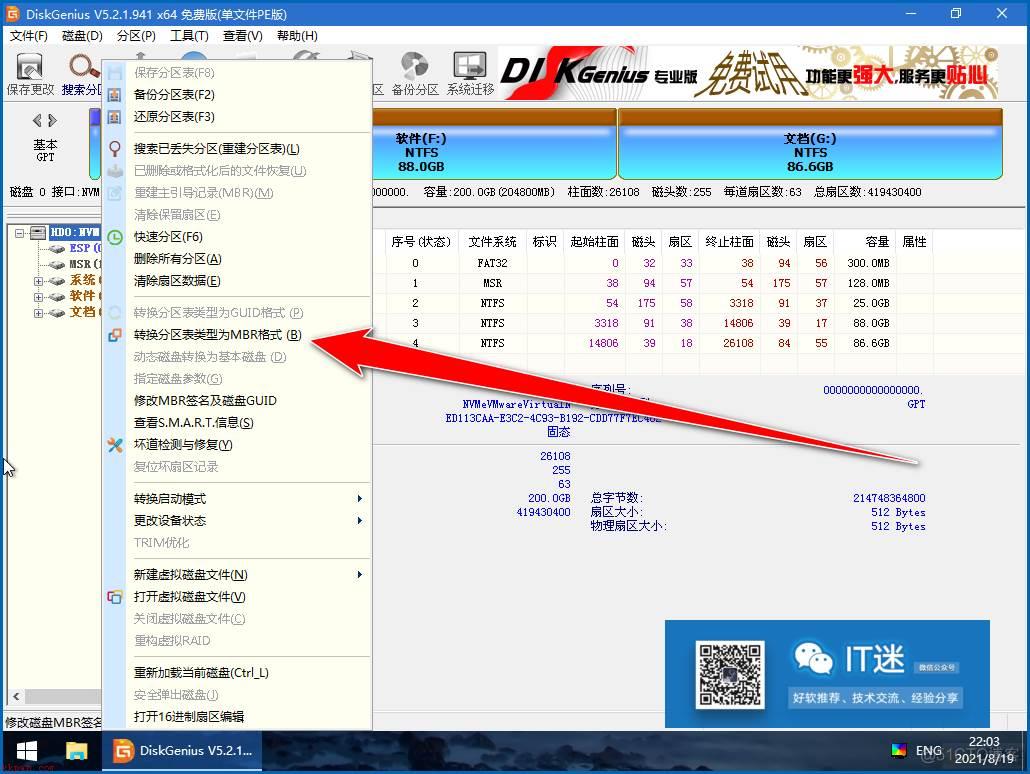This screenshot has width=1030, height=774.
Task: Select the 文档(G:) partition bar
Action: [810, 144]
